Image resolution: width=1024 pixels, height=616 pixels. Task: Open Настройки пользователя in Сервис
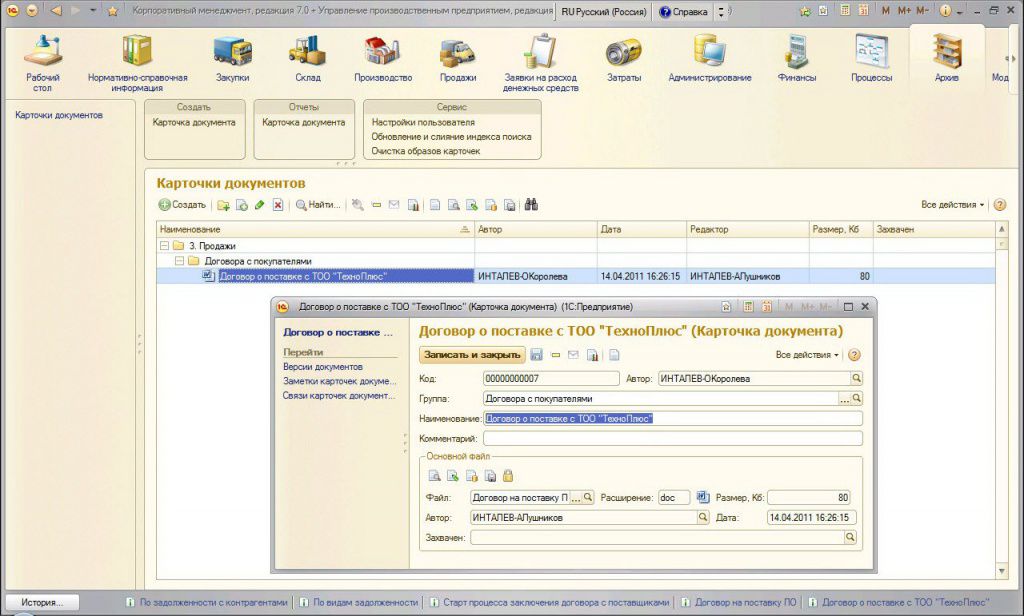click(423, 122)
